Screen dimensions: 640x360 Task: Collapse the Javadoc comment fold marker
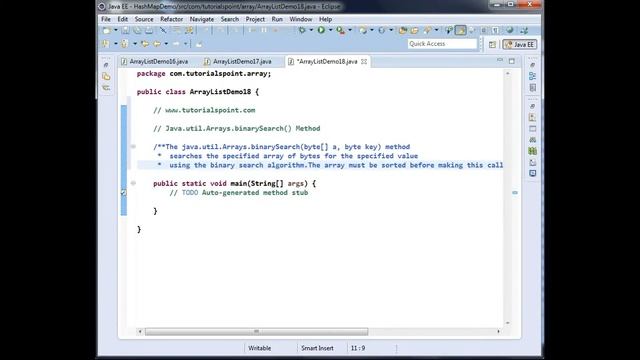pos(133,147)
